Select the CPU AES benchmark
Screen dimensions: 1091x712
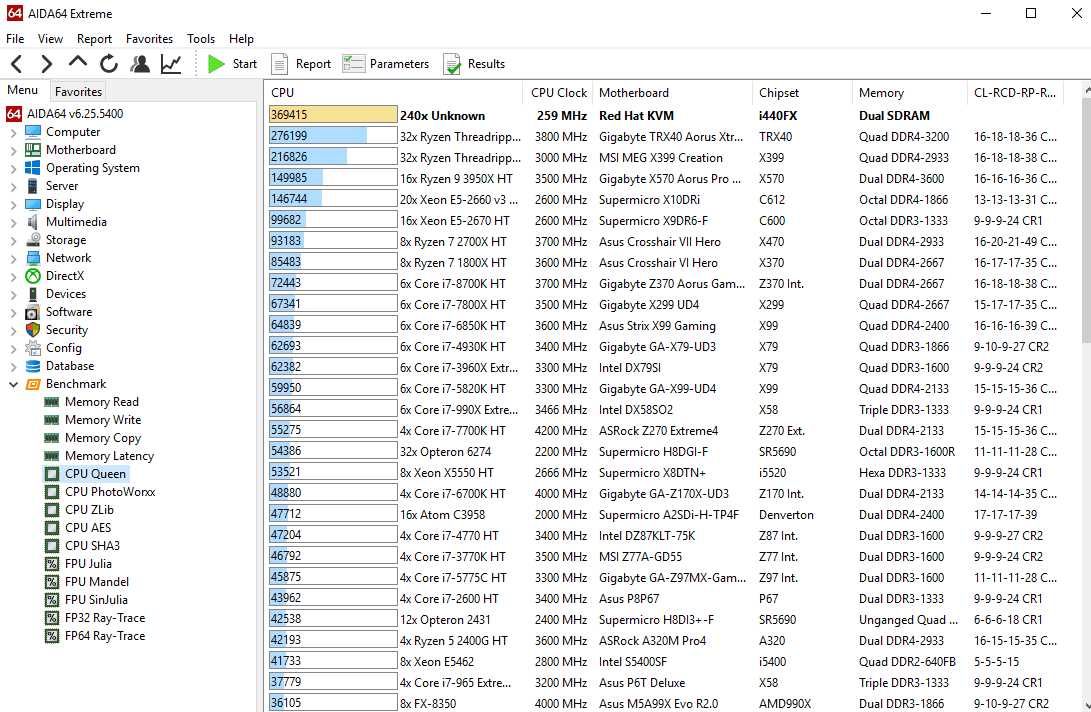coord(88,528)
